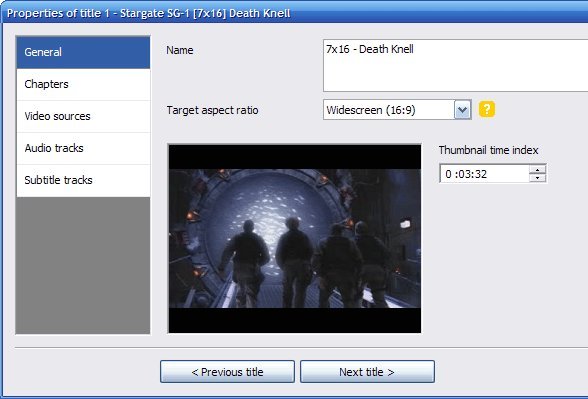
Task: Switch to the Chapters section
Action: click(x=83, y=84)
